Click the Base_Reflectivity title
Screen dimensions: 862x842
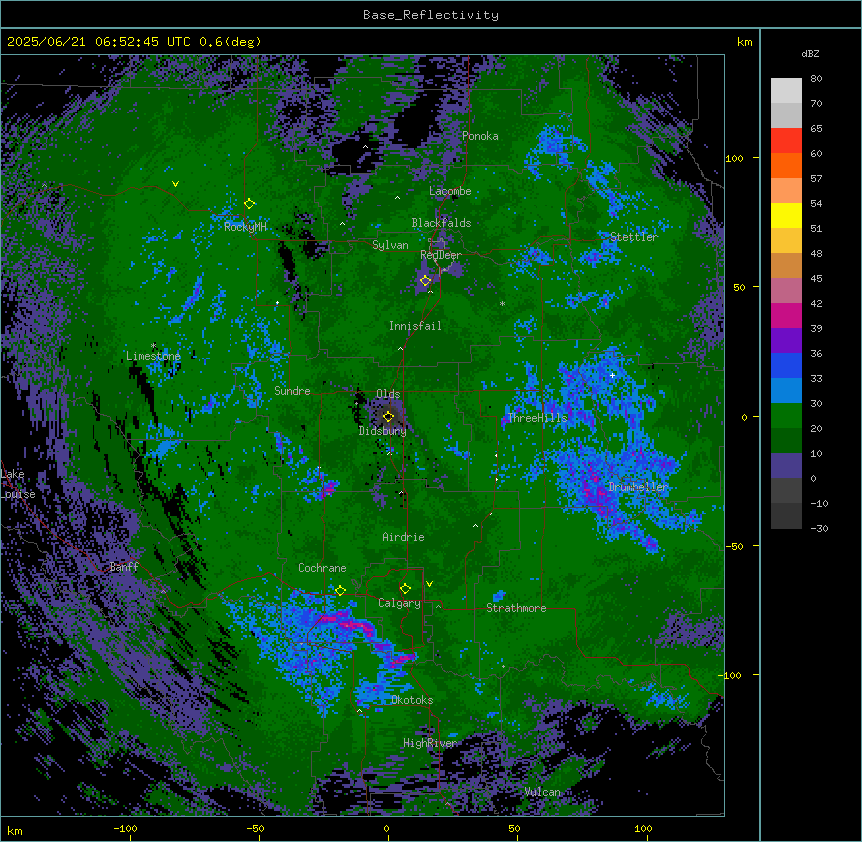(x=431, y=15)
